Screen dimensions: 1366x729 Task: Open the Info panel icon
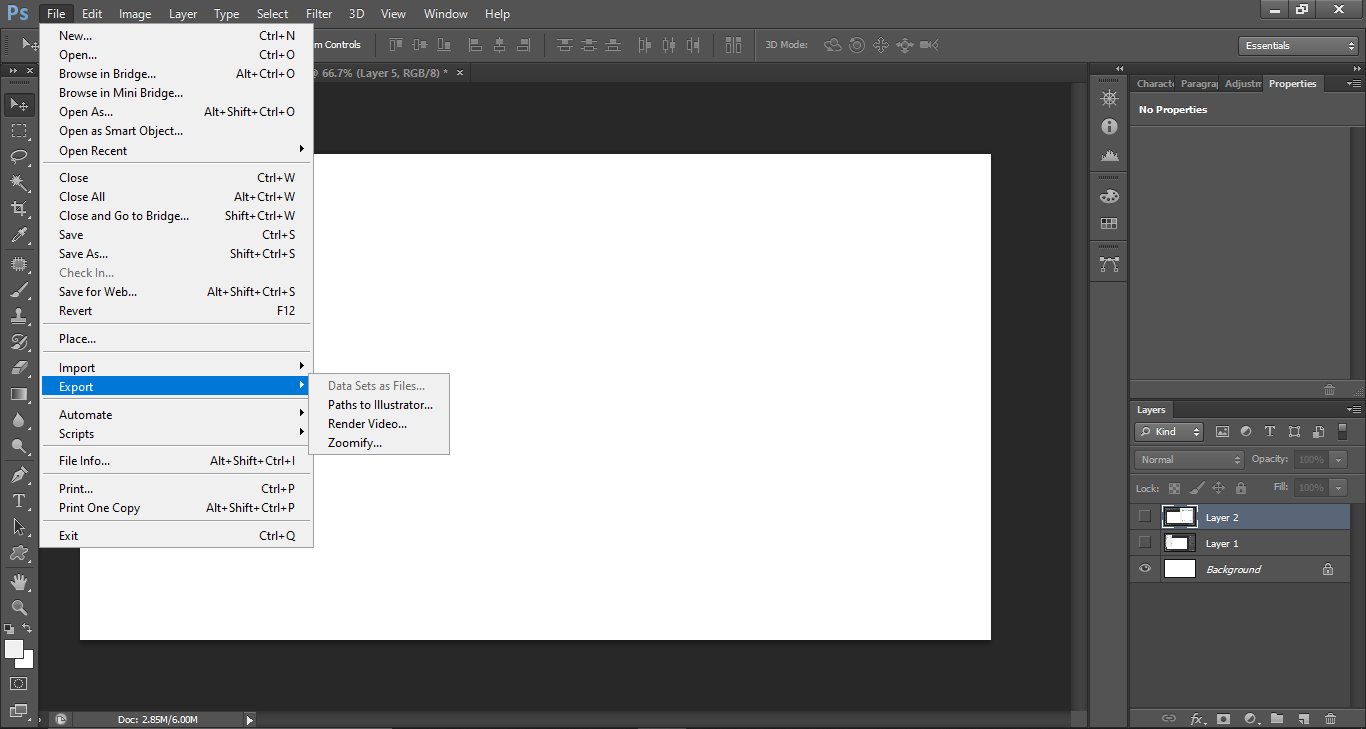(1108, 127)
